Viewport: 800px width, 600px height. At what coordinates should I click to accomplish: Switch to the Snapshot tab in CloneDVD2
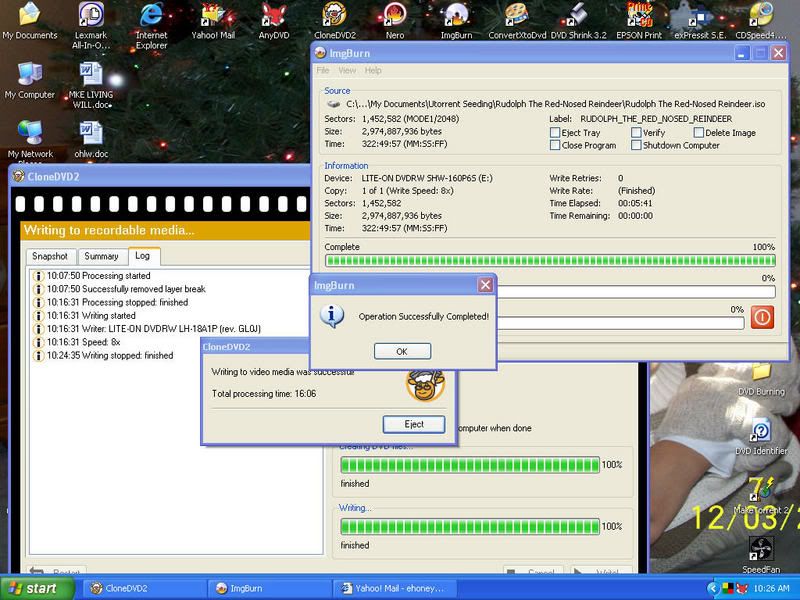50,256
